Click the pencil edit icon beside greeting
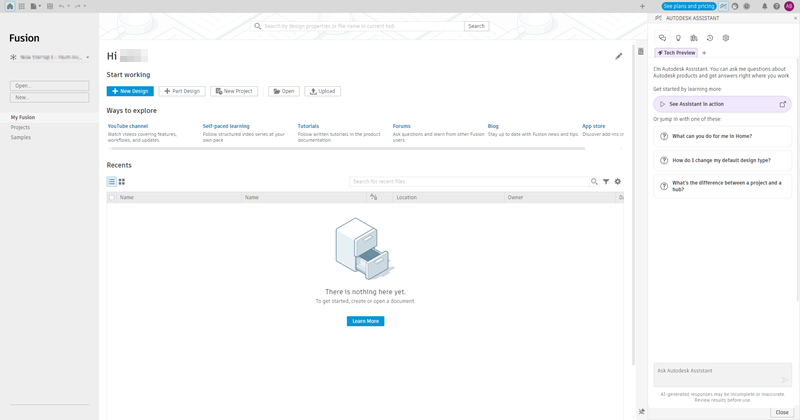This screenshot has width=800, height=420. (618, 56)
